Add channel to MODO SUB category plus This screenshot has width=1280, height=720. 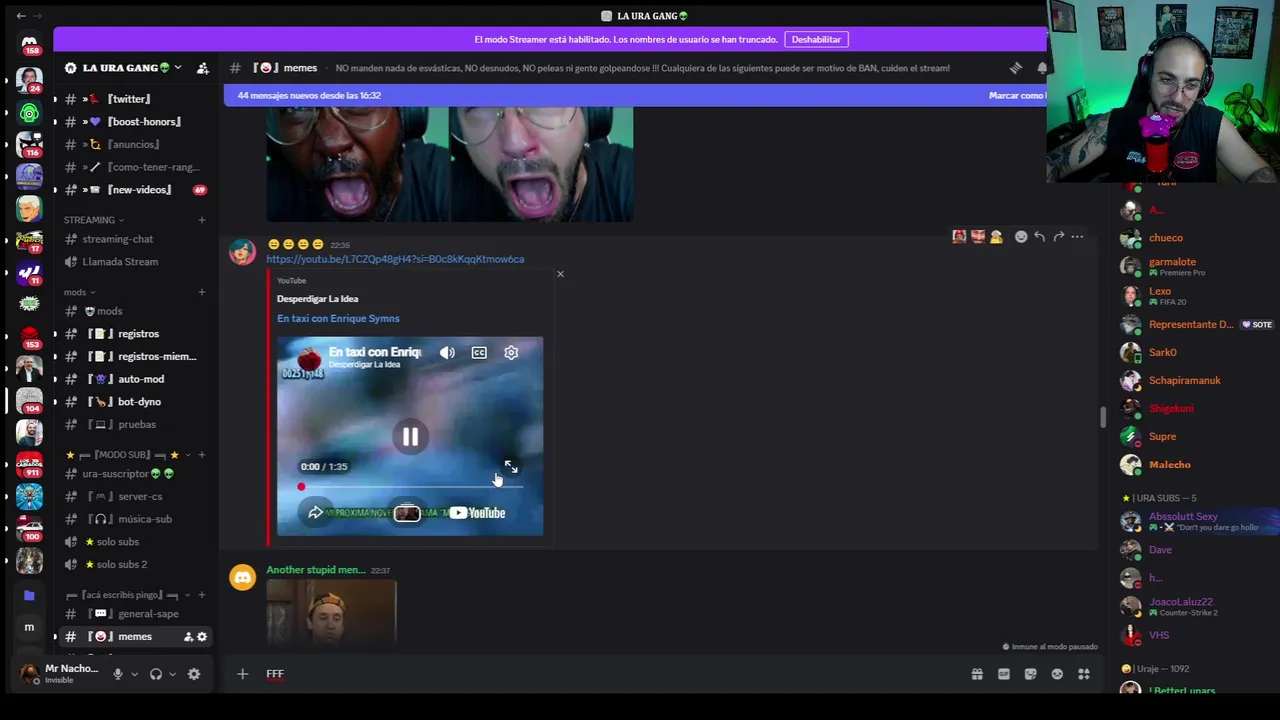[x=202, y=455]
